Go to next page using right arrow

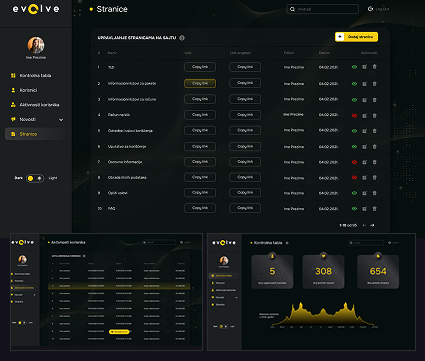click(372, 226)
